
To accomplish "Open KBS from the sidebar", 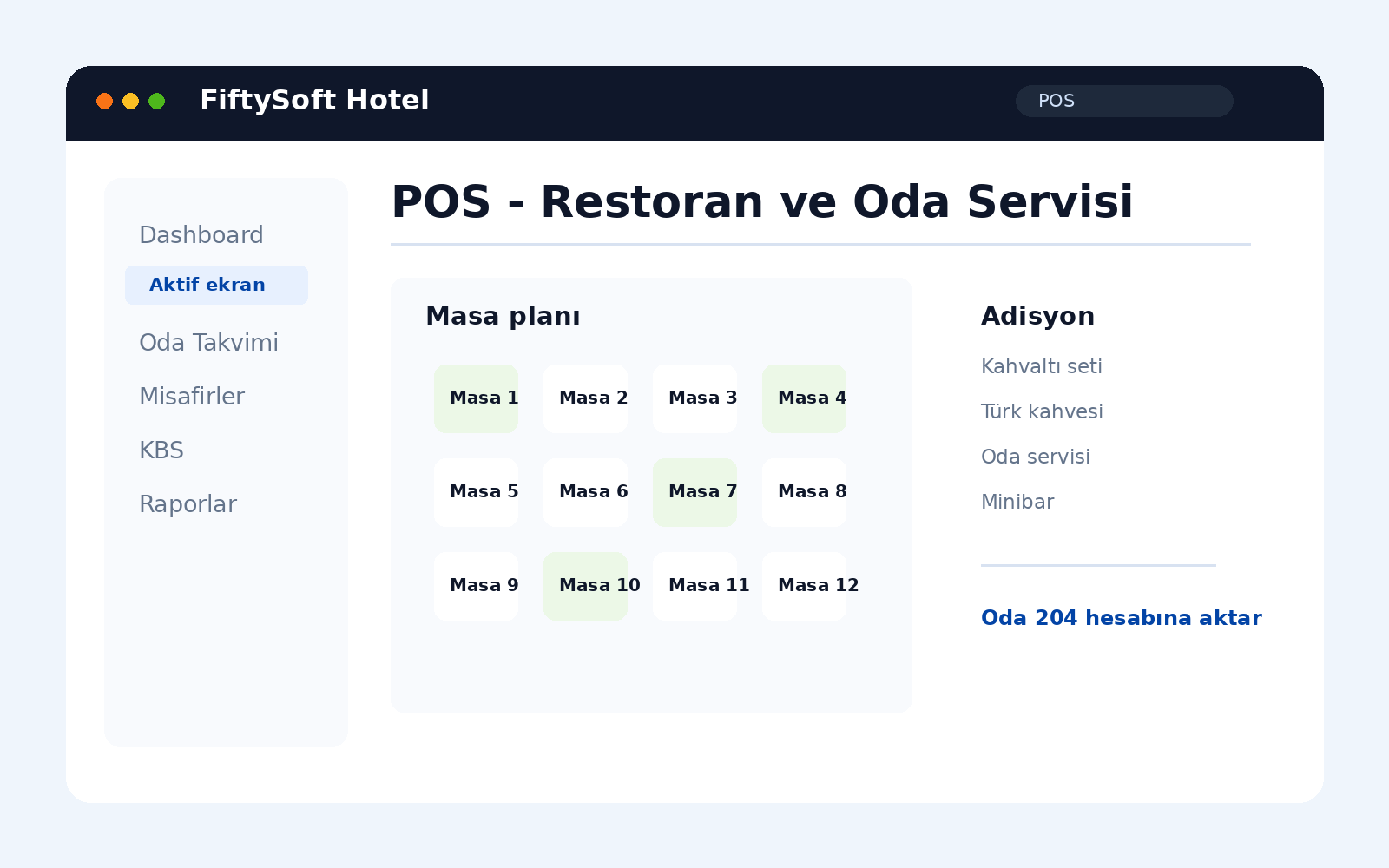I will [161, 450].
